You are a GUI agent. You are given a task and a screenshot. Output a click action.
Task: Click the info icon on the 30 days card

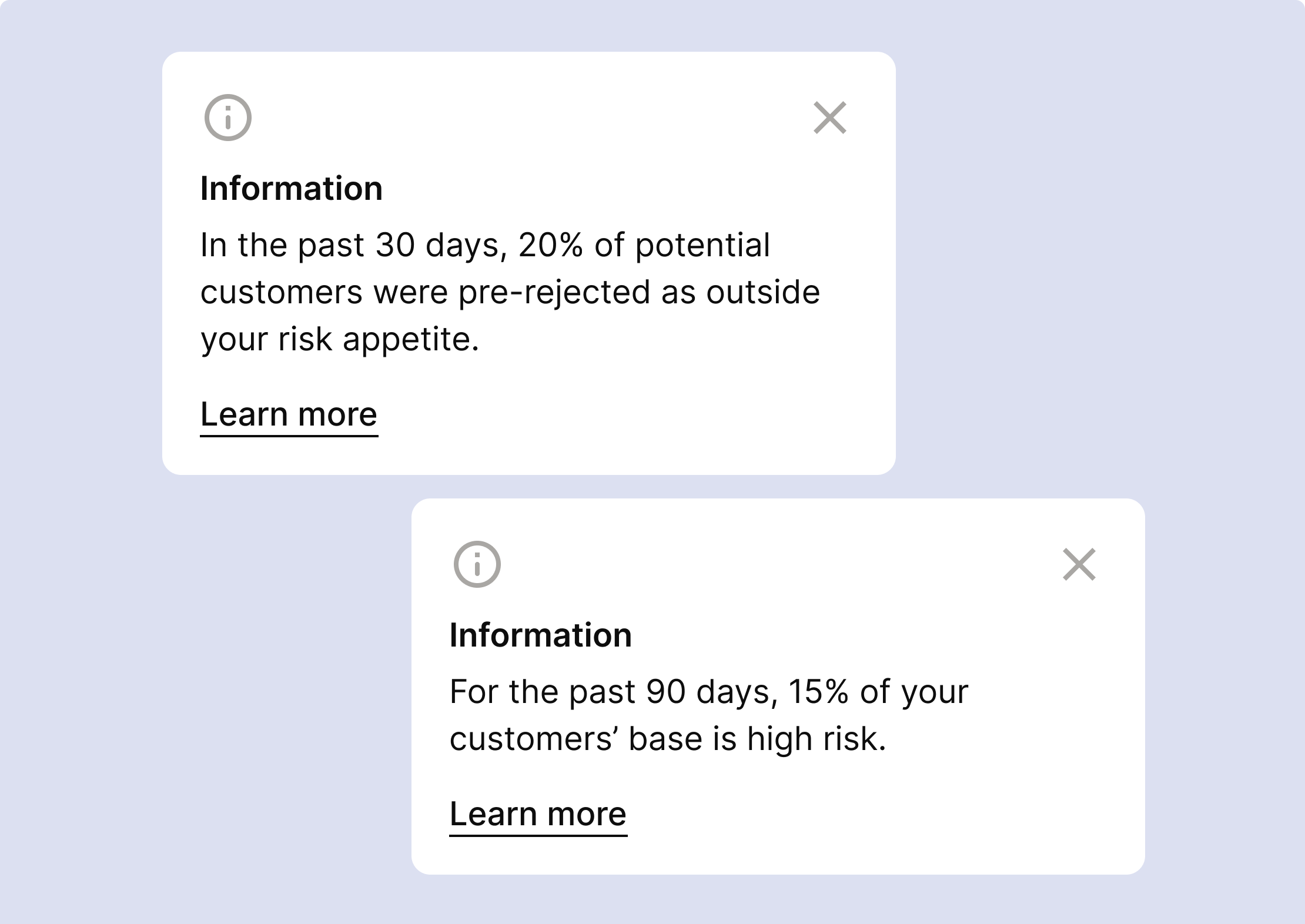pyautogui.click(x=228, y=118)
